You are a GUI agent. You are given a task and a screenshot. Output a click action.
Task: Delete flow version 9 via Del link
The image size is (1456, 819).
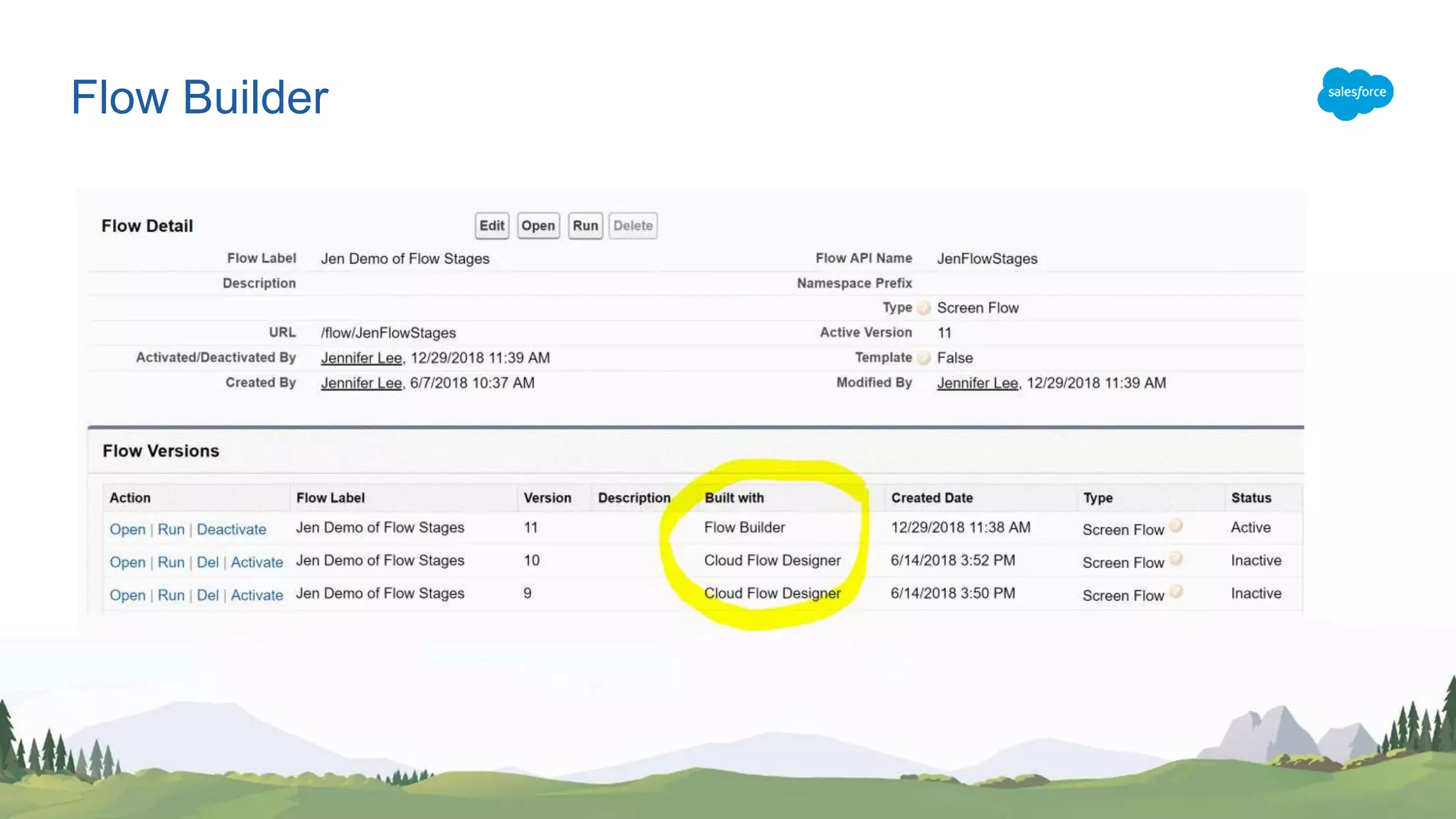click(208, 595)
